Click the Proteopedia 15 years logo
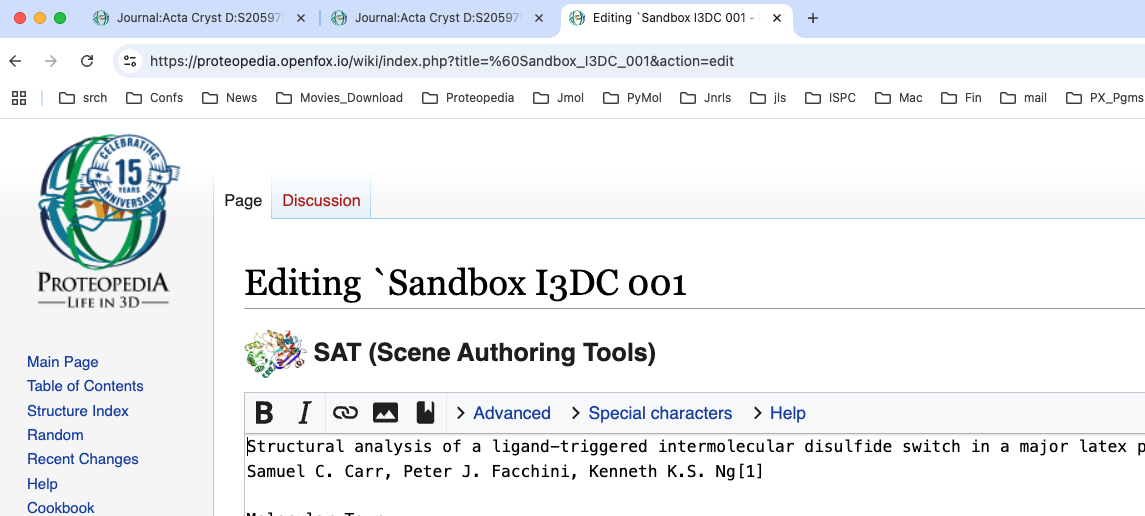Screen dimensions: 1145x516 104,222
